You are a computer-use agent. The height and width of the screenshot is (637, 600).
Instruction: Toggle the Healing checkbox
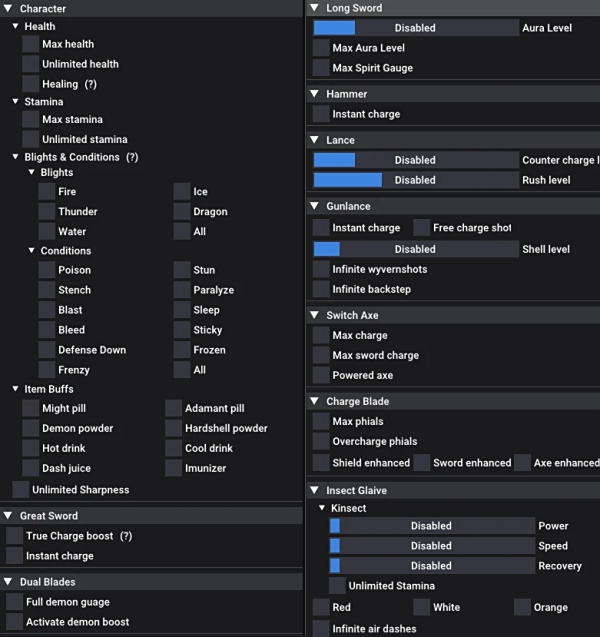(x=30, y=84)
